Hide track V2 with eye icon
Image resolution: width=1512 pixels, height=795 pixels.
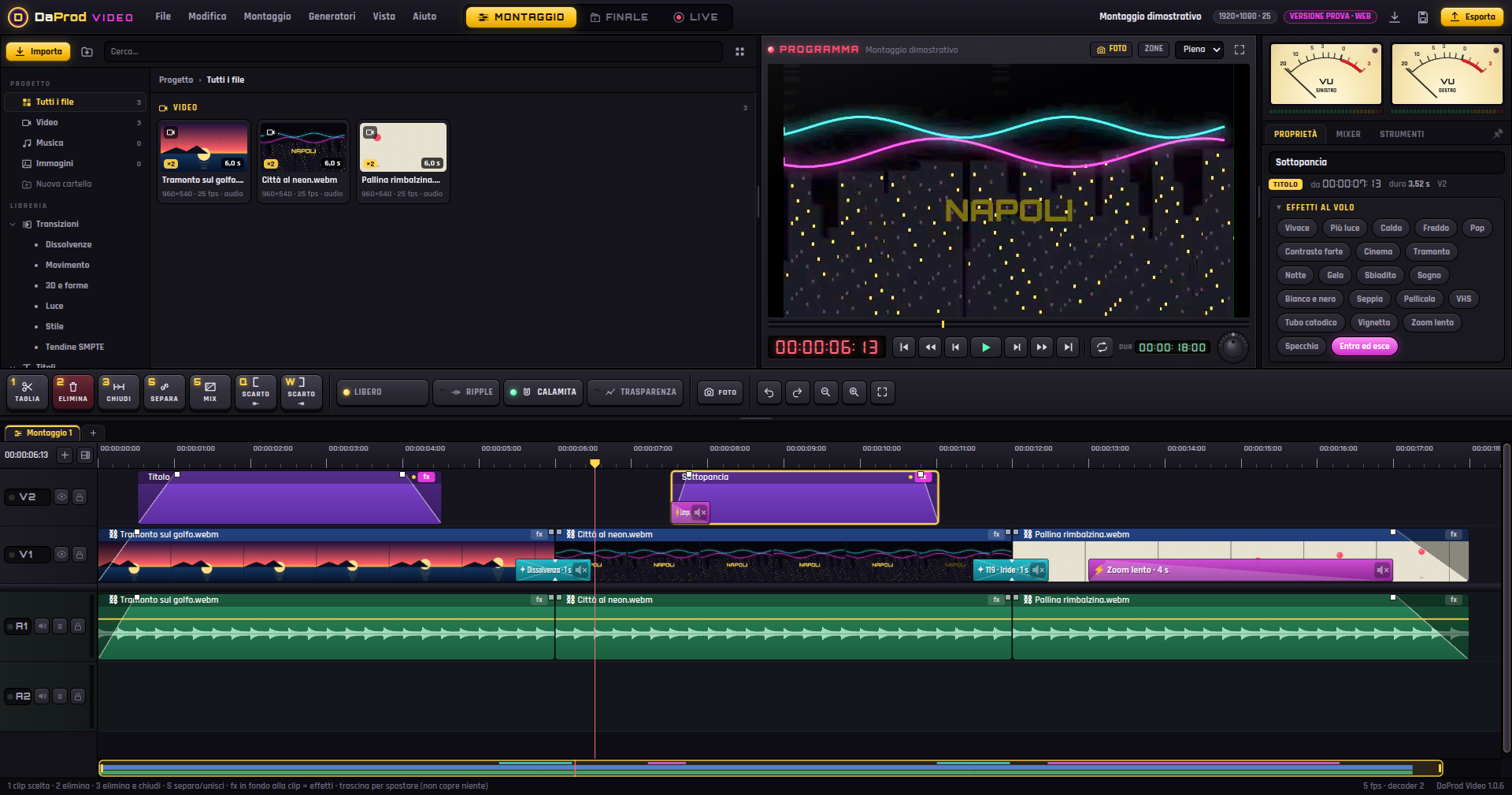[61, 496]
